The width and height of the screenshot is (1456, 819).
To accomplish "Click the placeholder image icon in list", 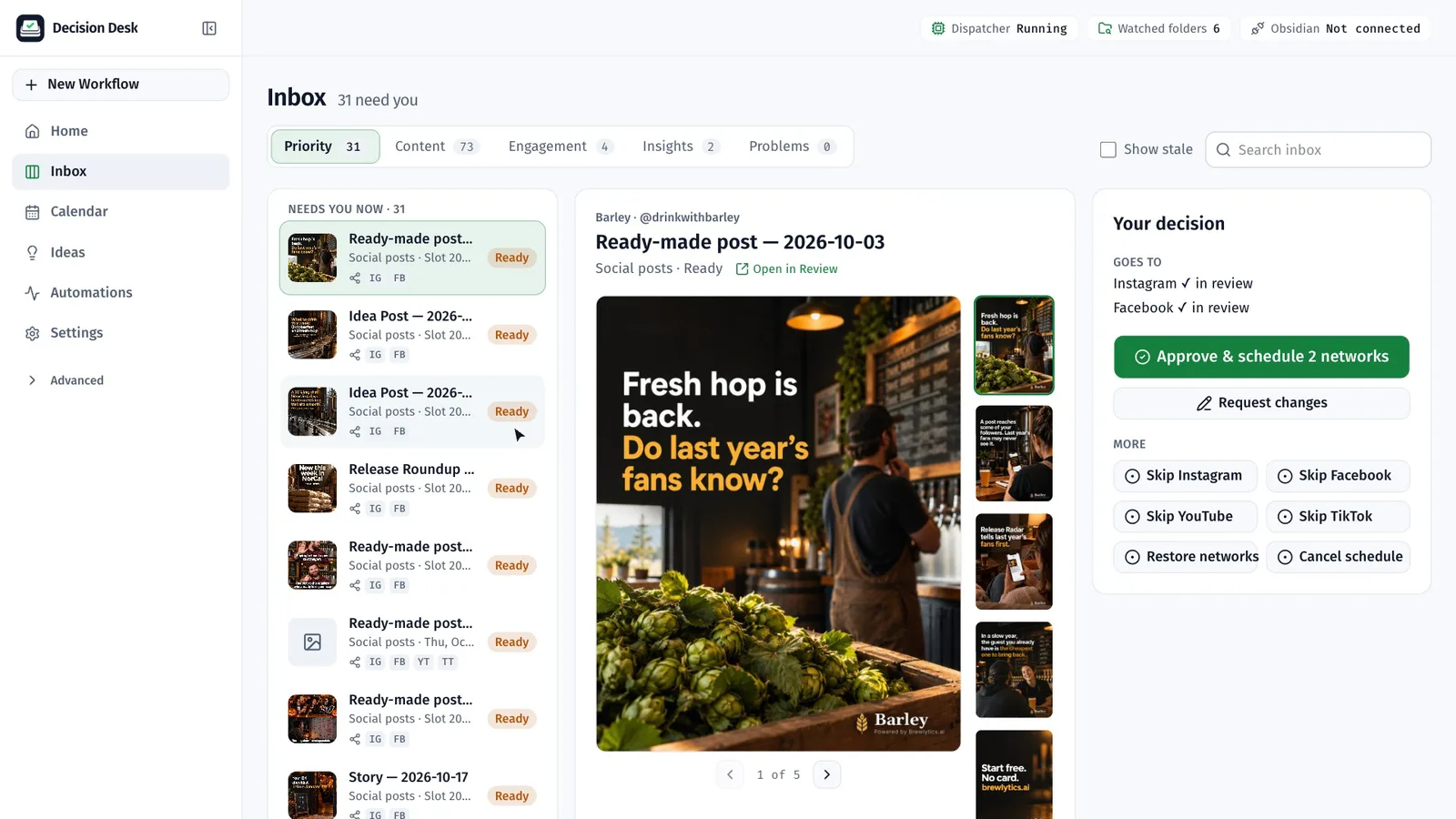I will (312, 642).
